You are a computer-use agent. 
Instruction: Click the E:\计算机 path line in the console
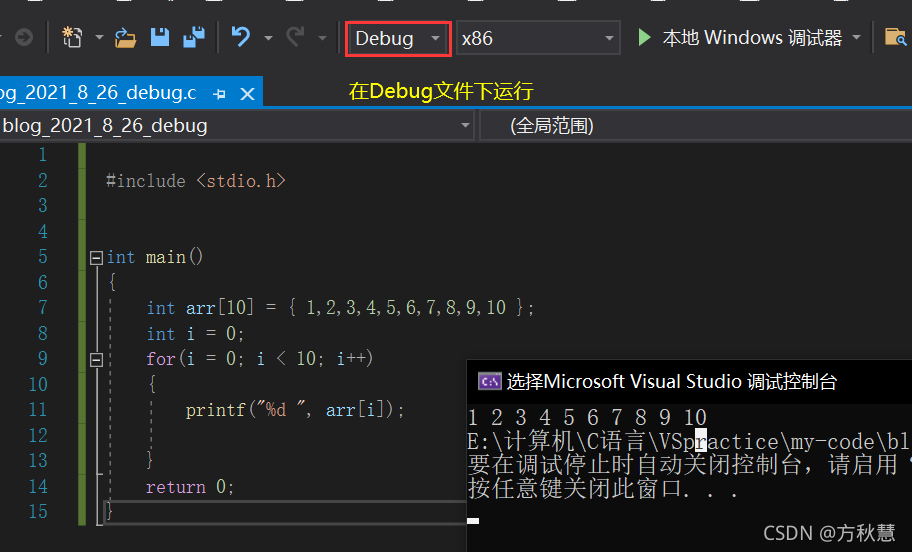pos(689,442)
